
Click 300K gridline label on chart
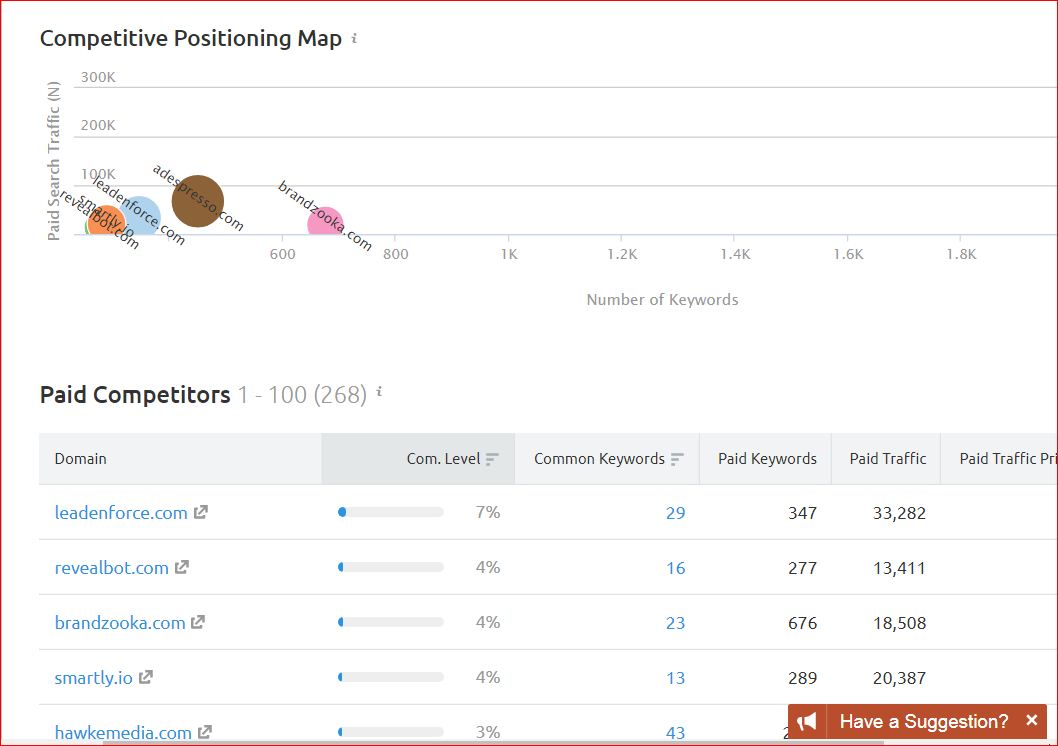[x=98, y=77]
